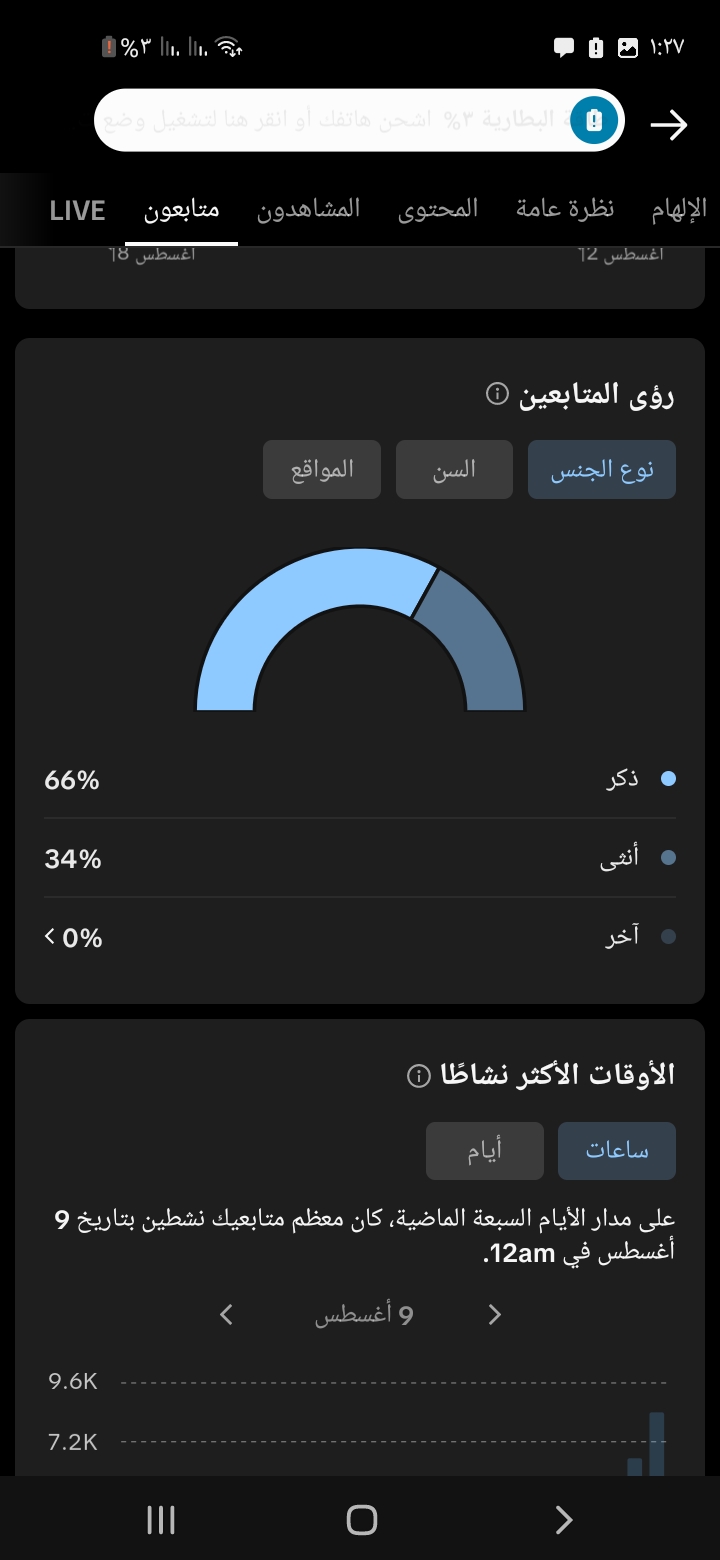Viewport: 720px width, 1560px height.
Task: Go back using the top arrow icon
Action: click(x=669, y=124)
